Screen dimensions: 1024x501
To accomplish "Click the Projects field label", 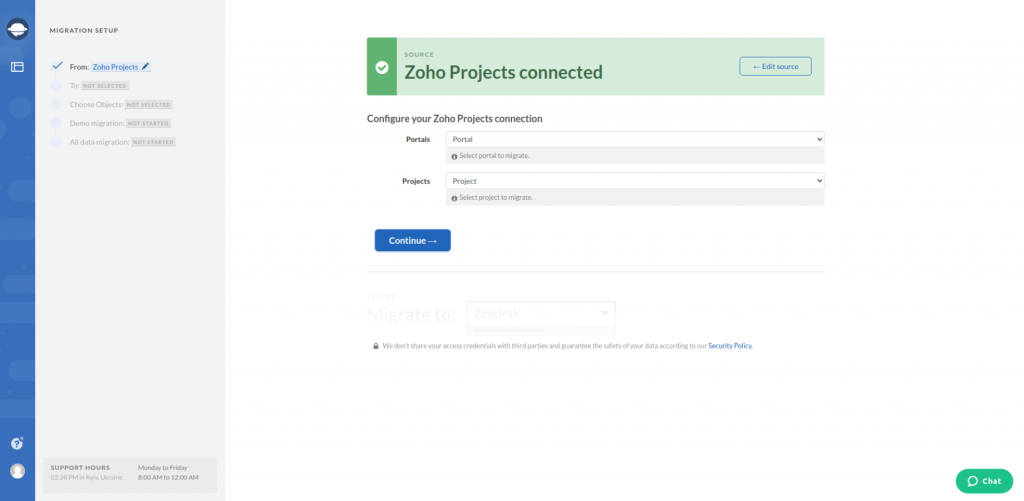I will [416, 181].
